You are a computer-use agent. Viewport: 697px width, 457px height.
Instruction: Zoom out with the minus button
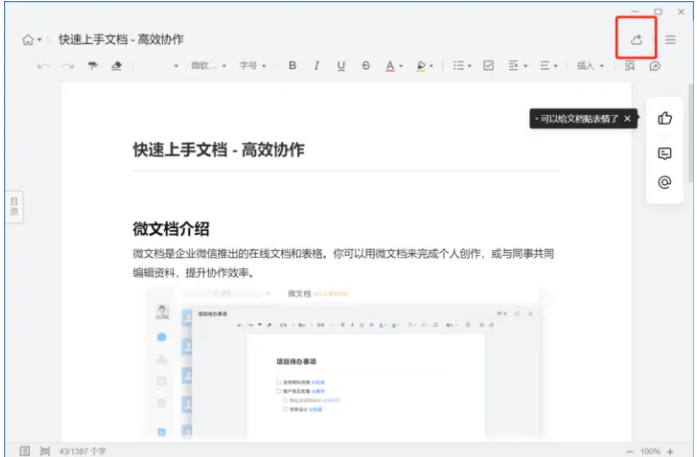pyautogui.click(x=629, y=451)
